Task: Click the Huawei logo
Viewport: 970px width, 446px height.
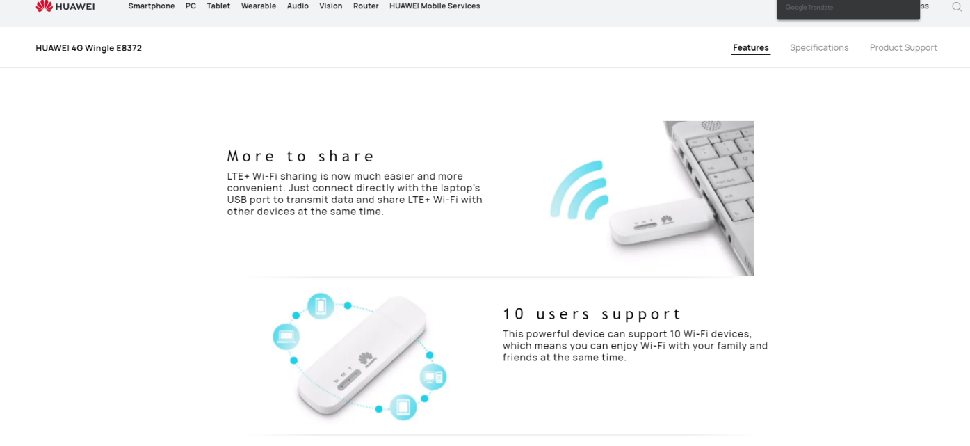Action: (x=65, y=6)
